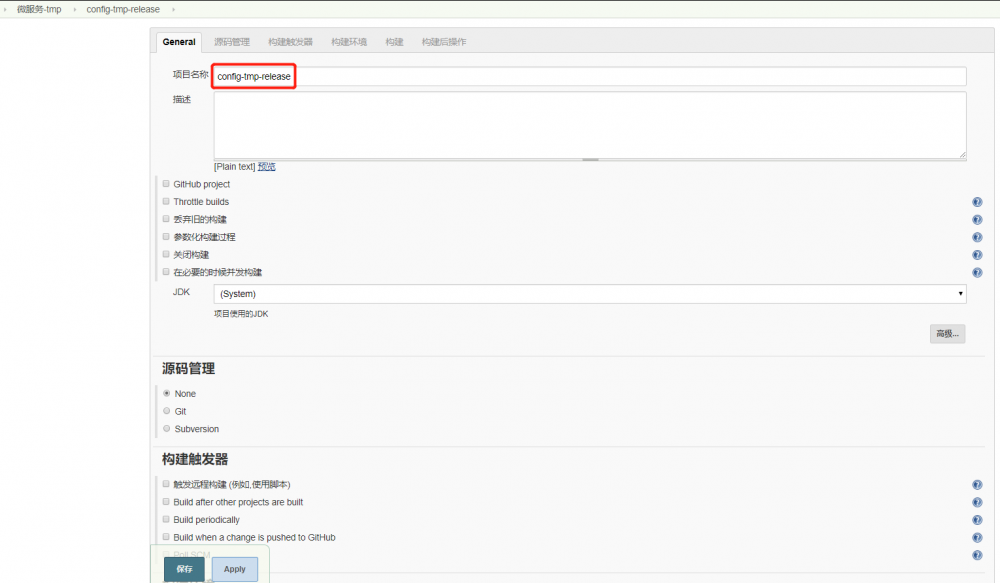Viewport: 1000px width, 583px height.
Task: Enable the GitHub project checkbox
Action: click(x=166, y=184)
